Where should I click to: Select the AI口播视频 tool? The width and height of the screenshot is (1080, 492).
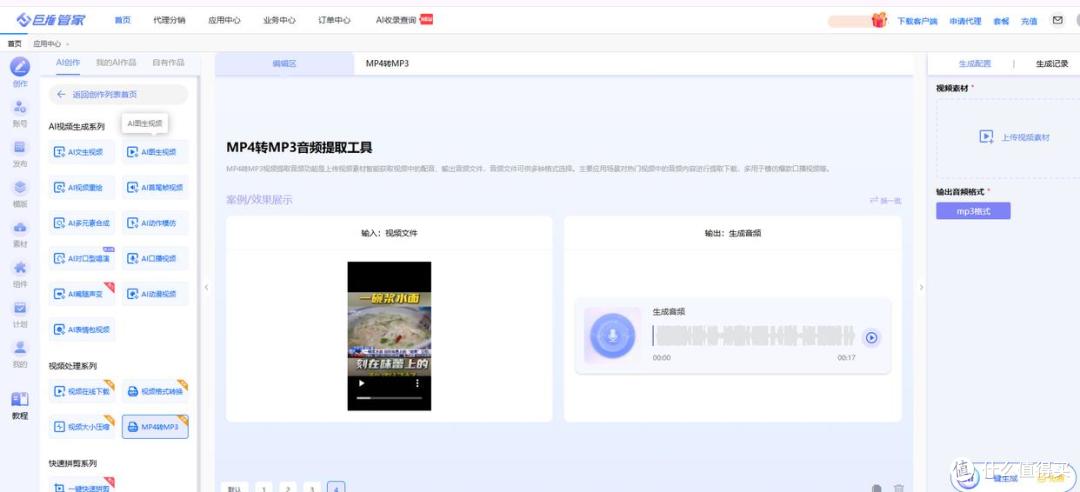coord(155,258)
